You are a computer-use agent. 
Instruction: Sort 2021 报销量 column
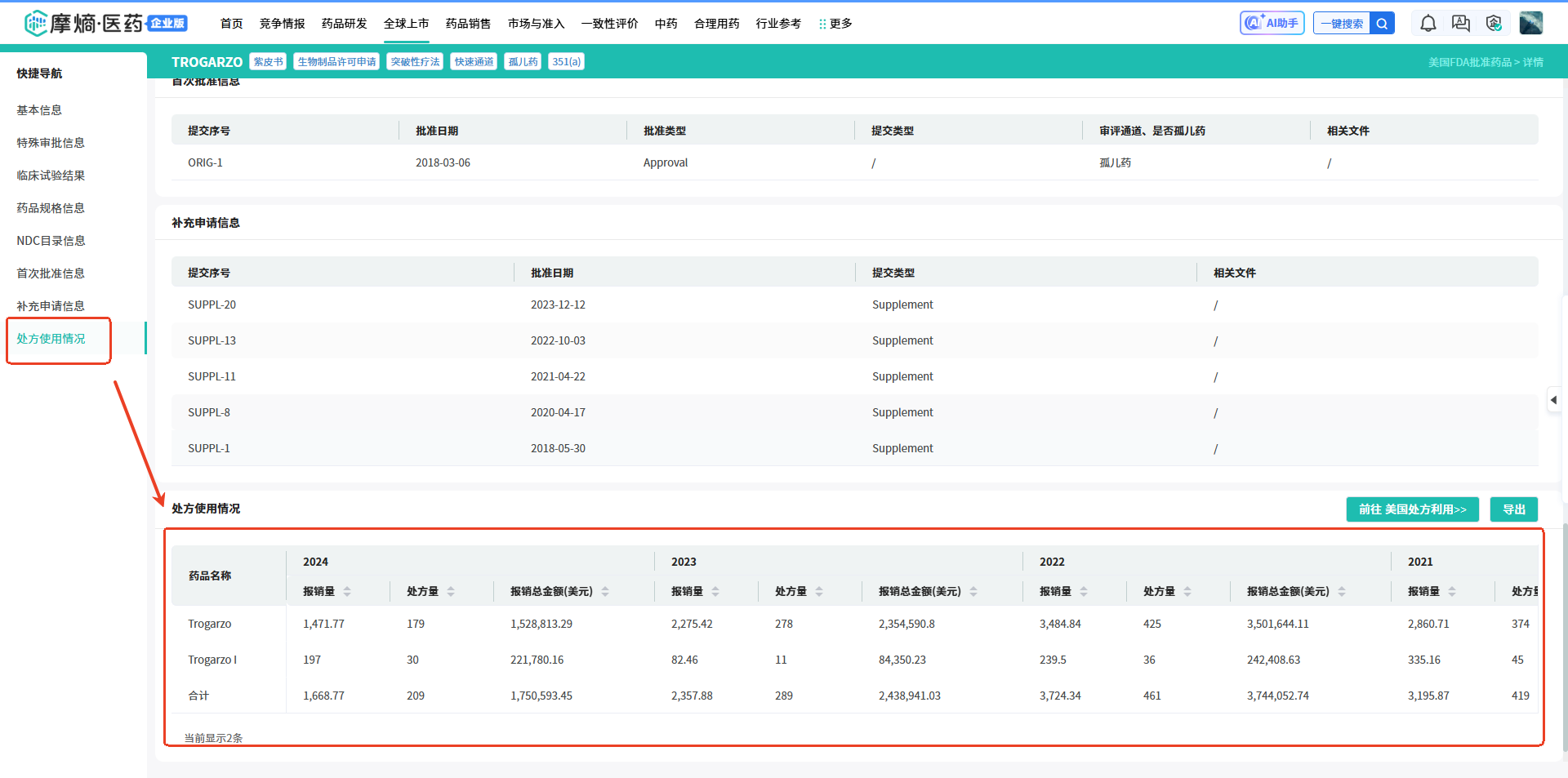click(x=1452, y=591)
